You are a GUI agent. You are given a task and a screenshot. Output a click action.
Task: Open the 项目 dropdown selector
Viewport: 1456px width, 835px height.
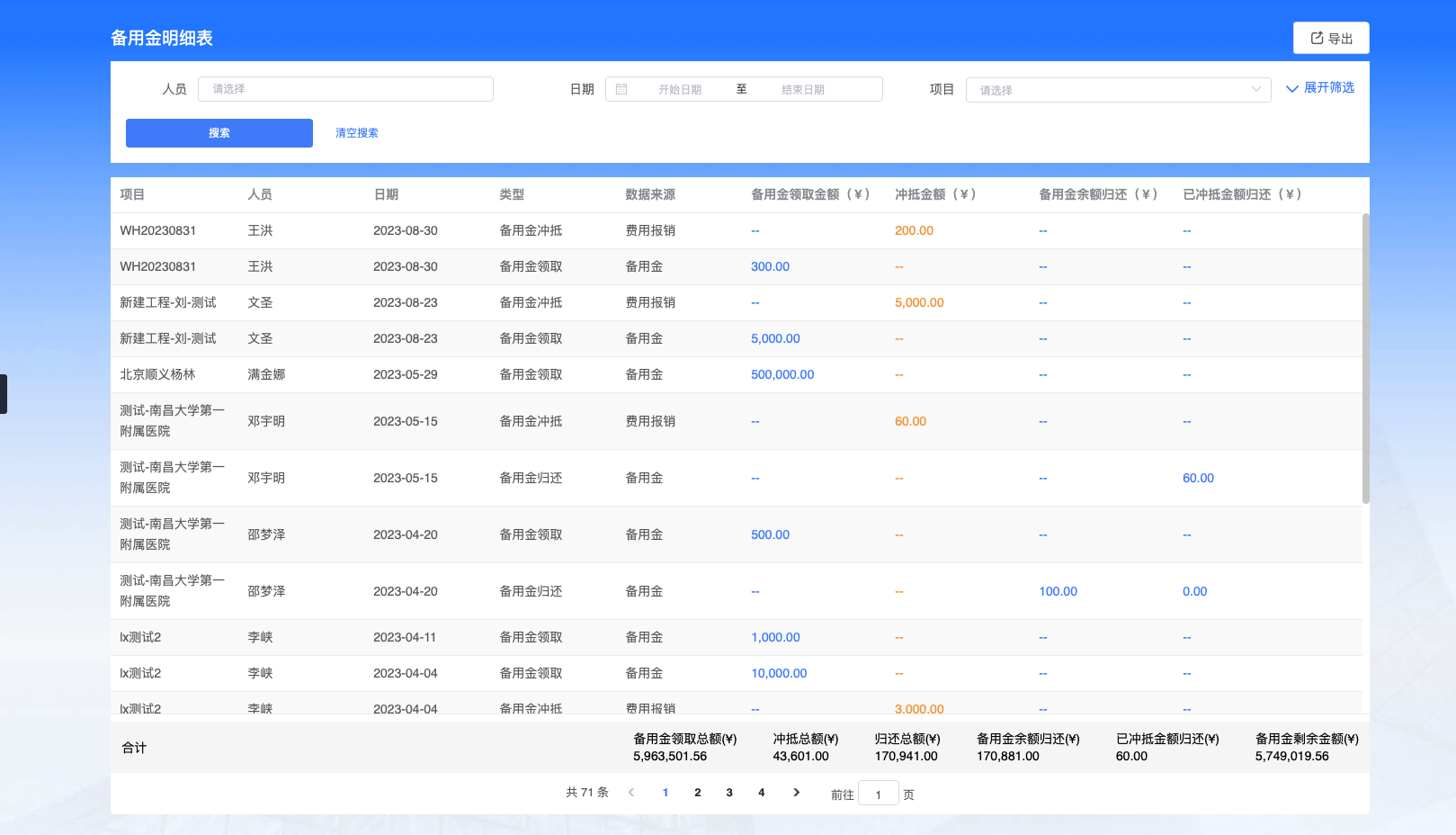[1118, 89]
